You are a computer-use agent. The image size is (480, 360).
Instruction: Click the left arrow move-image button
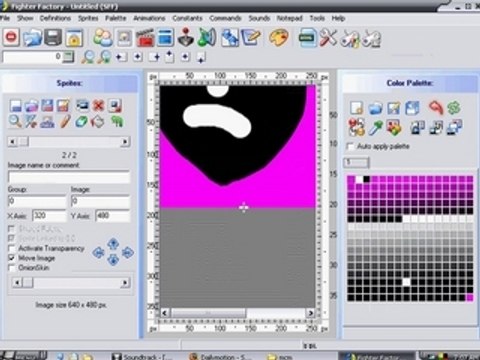99,253
